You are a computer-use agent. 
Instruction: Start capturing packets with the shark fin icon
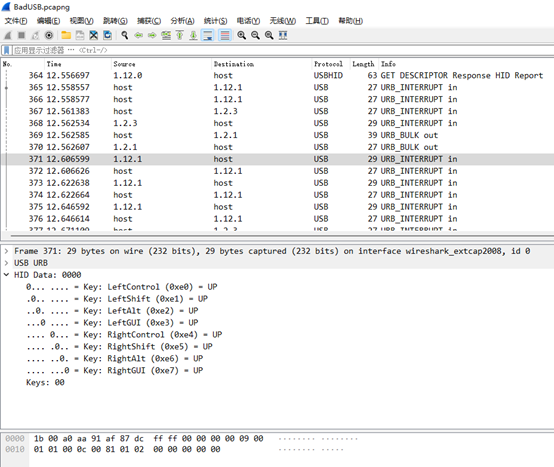point(8,35)
